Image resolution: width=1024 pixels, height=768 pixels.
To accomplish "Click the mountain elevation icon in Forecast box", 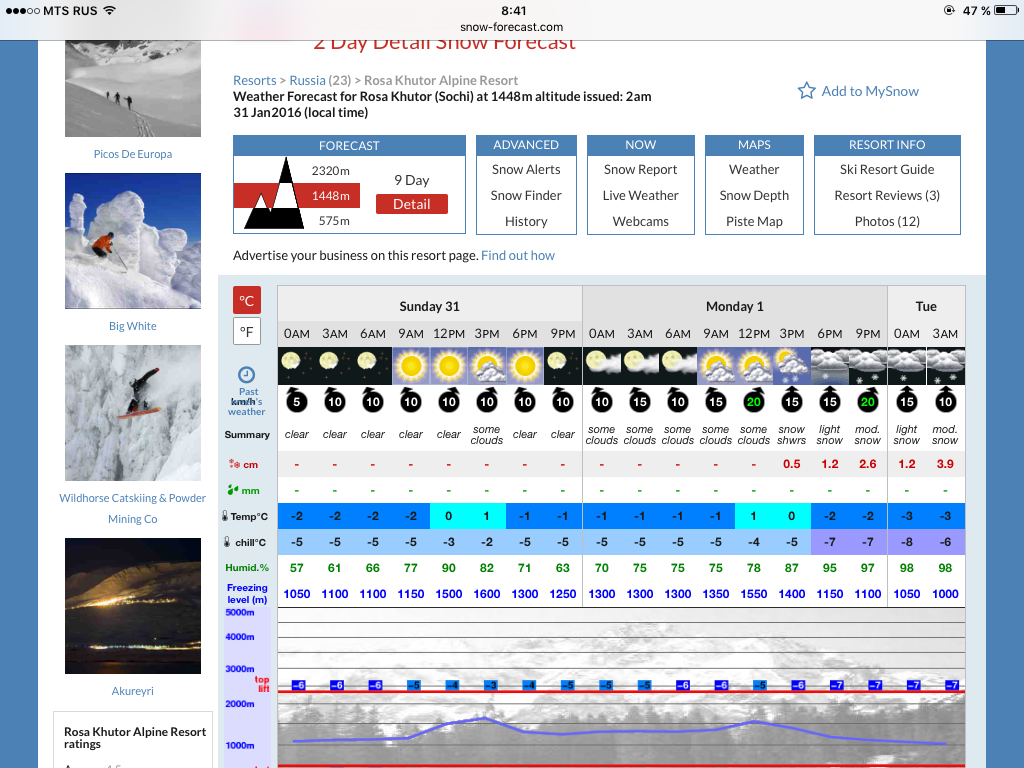I will [x=274, y=194].
